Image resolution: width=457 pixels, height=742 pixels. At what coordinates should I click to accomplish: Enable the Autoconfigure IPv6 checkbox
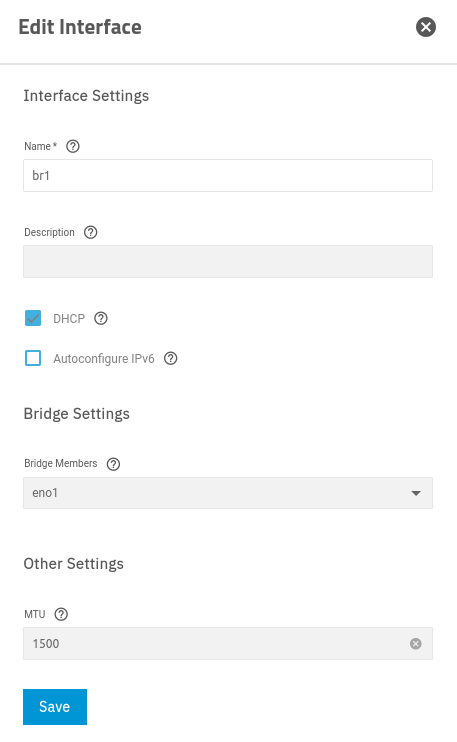point(33,358)
